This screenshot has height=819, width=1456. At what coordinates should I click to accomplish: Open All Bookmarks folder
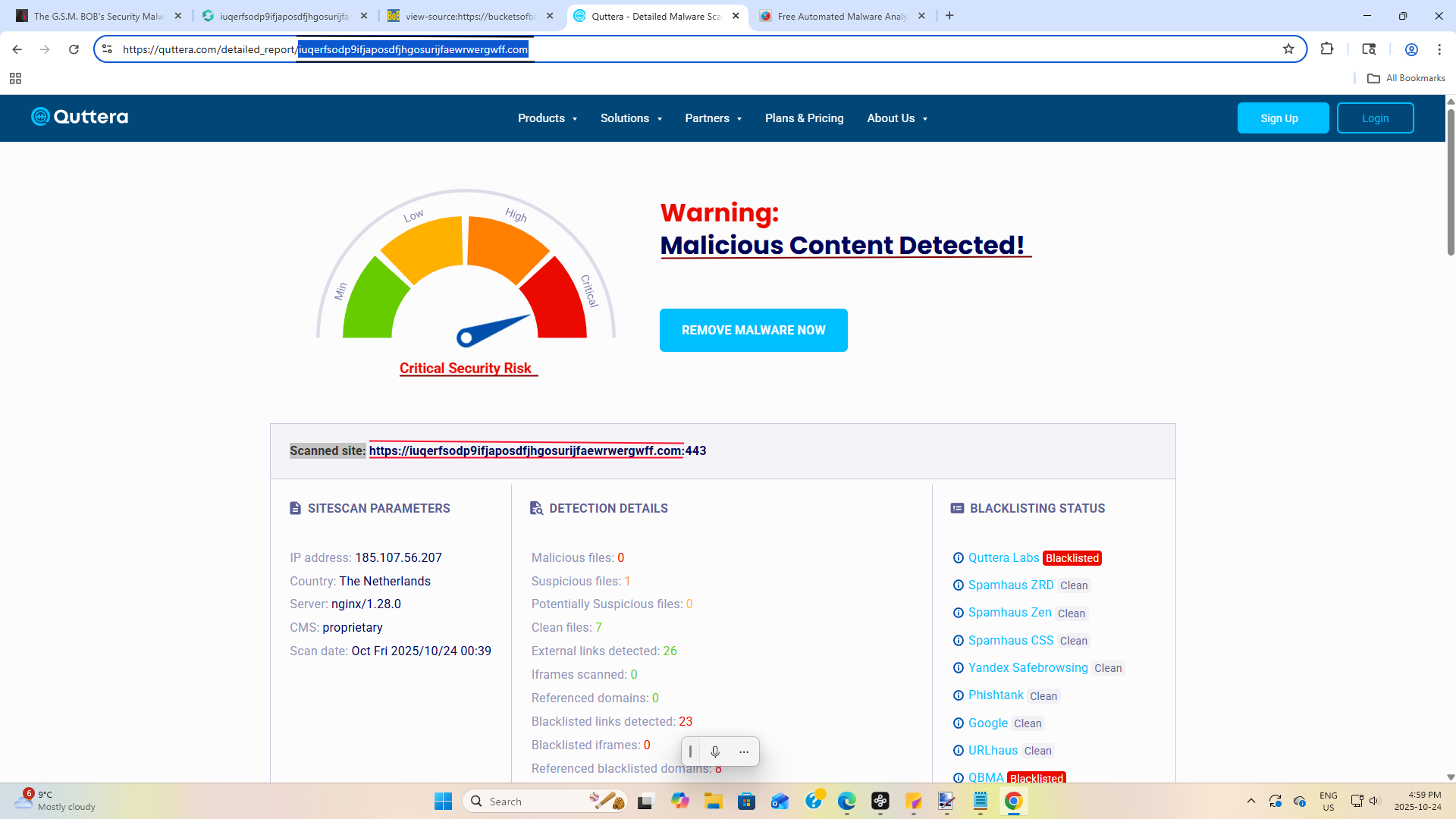pyautogui.click(x=1406, y=78)
